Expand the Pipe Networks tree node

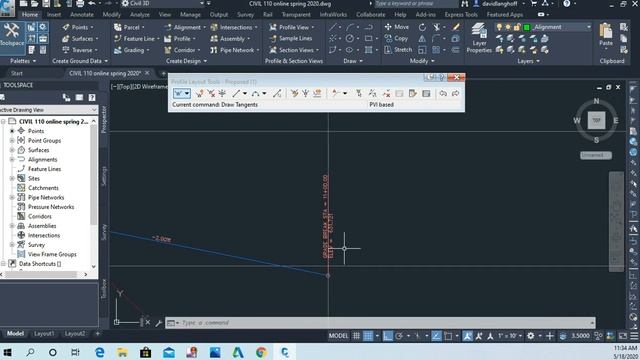click(12, 197)
